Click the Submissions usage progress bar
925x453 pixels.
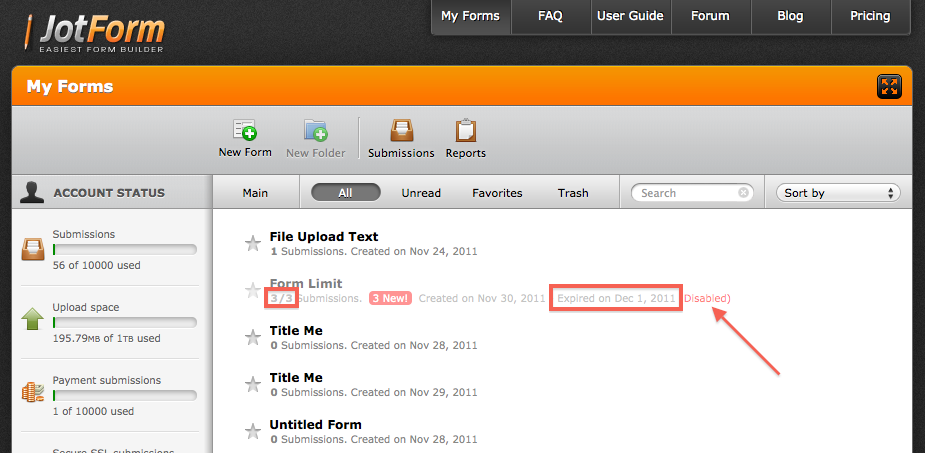tap(124, 249)
